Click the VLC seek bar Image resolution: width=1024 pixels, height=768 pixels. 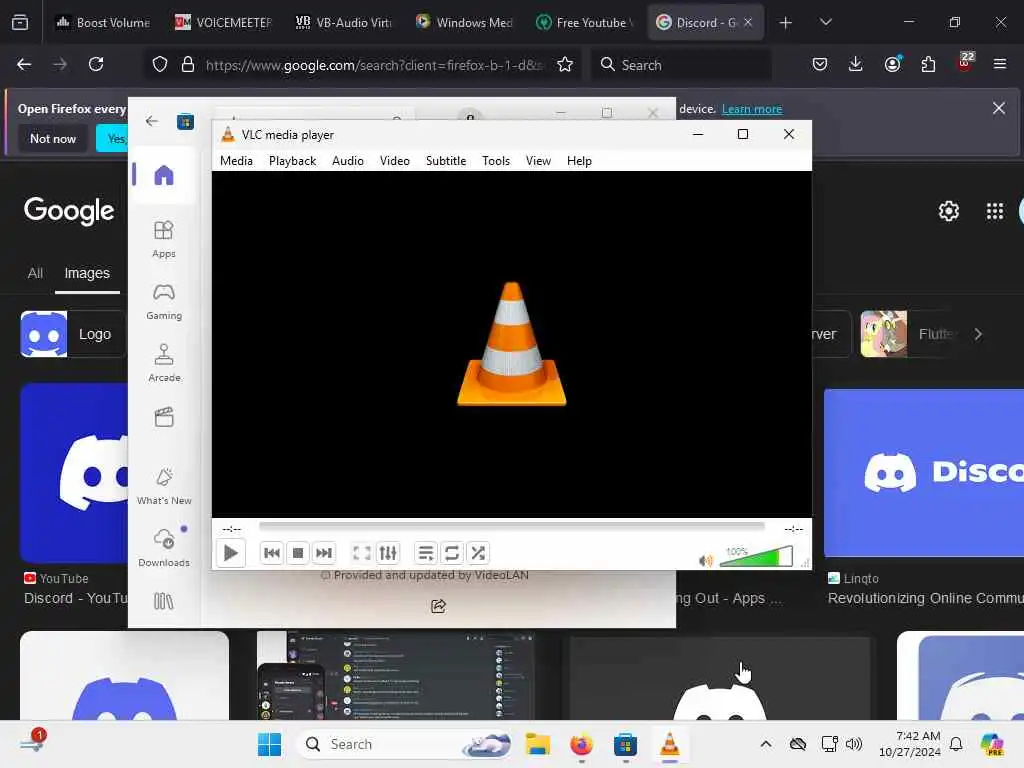pos(511,526)
